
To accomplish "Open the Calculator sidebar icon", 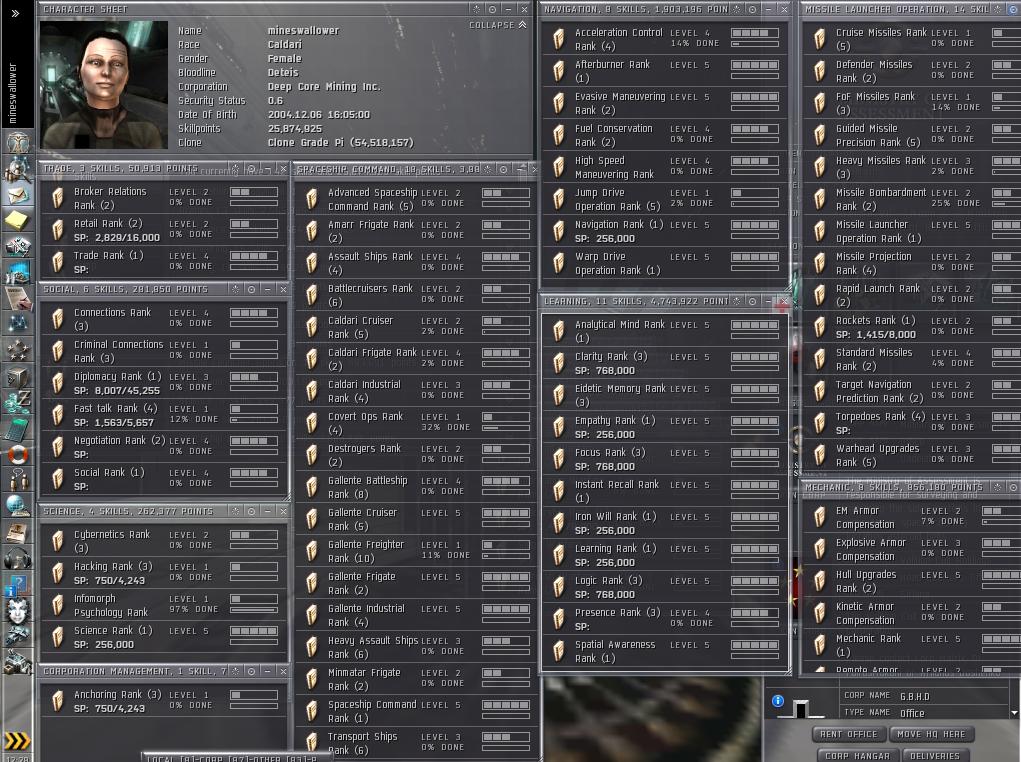I will pyautogui.click(x=18, y=429).
